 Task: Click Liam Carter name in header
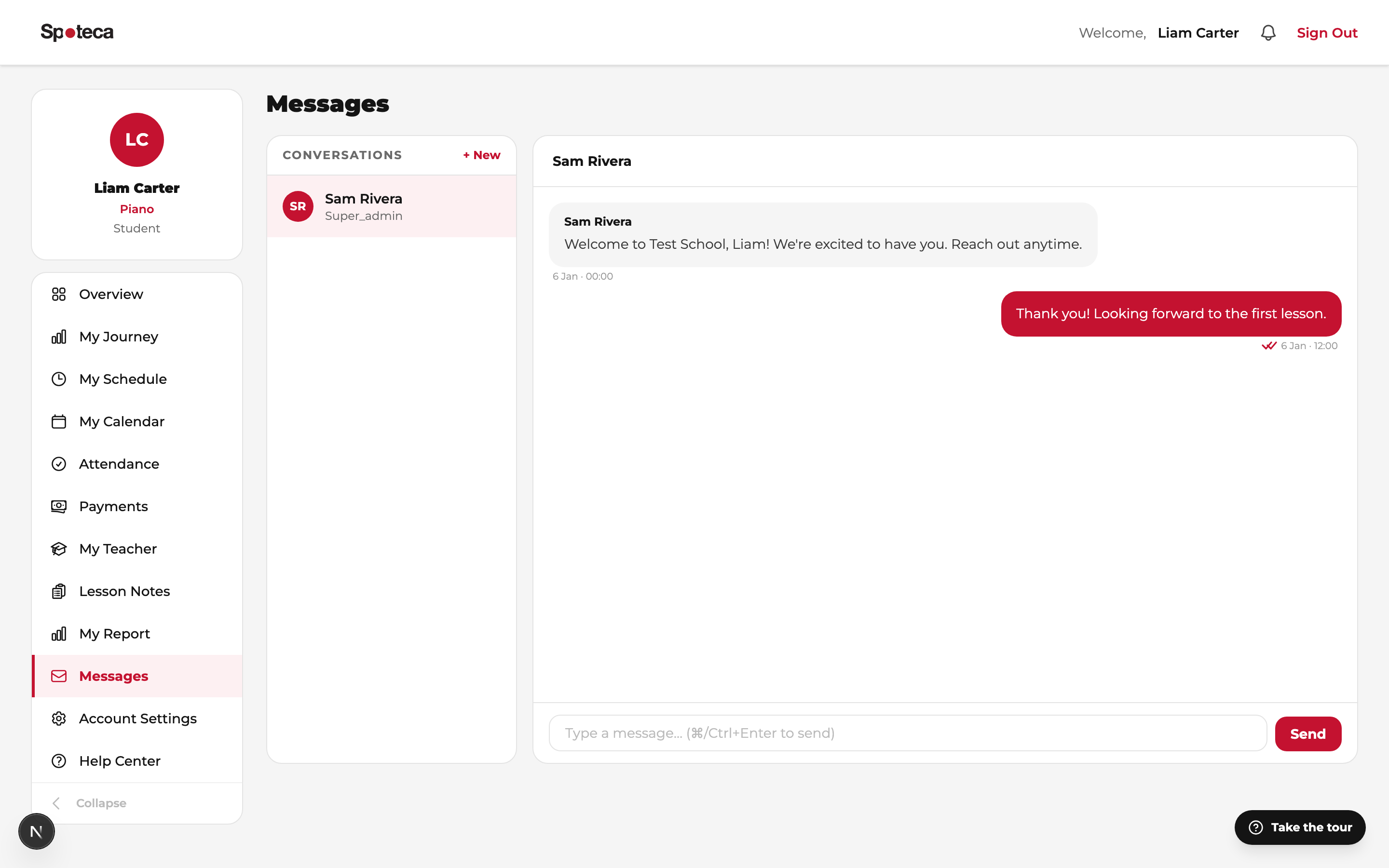click(x=1198, y=33)
